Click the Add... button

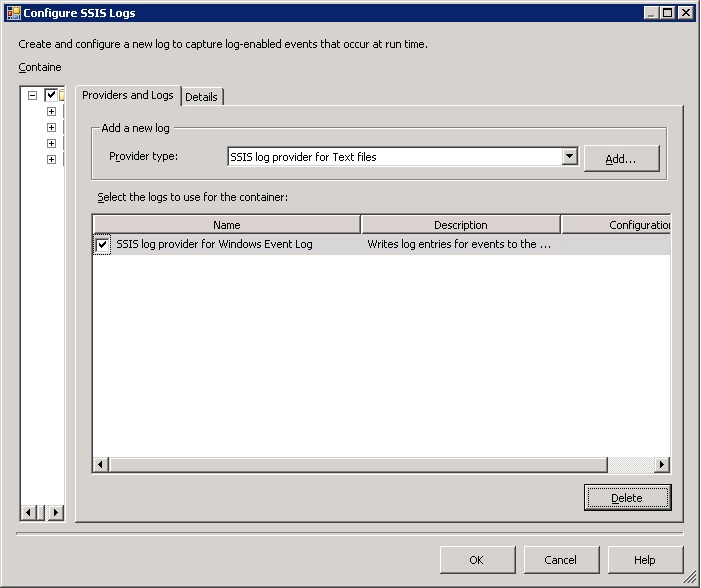pyautogui.click(x=621, y=159)
